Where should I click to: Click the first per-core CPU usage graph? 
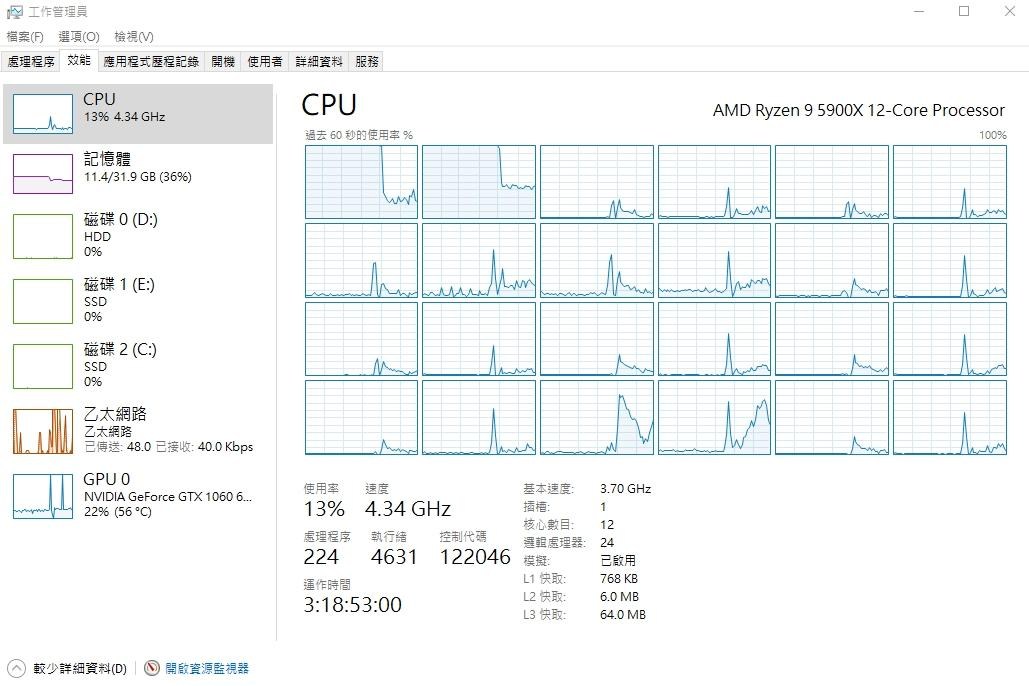click(x=360, y=180)
